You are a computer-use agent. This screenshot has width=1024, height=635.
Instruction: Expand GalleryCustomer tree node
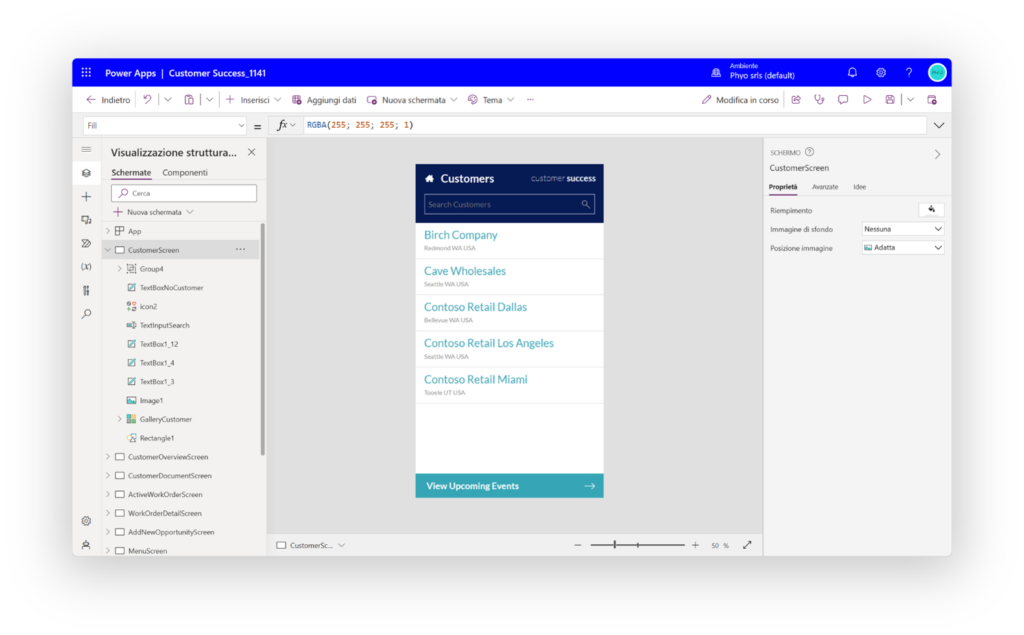(x=119, y=419)
